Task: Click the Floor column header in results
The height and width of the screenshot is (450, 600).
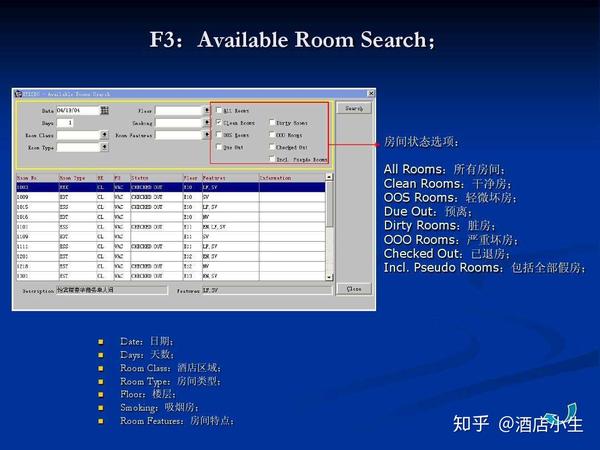Action: coord(192,178)
